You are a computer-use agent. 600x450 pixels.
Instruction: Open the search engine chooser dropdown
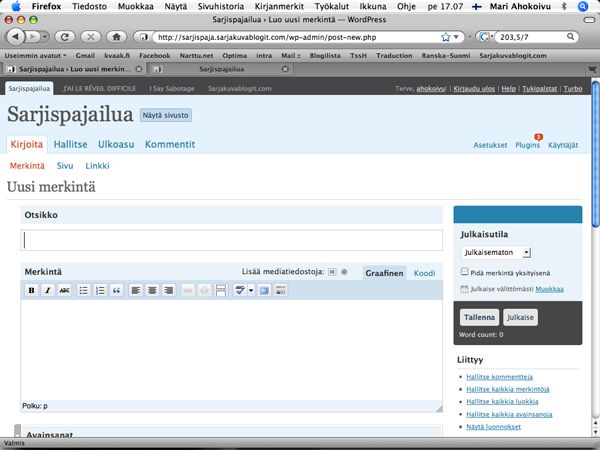pos(485,37)
